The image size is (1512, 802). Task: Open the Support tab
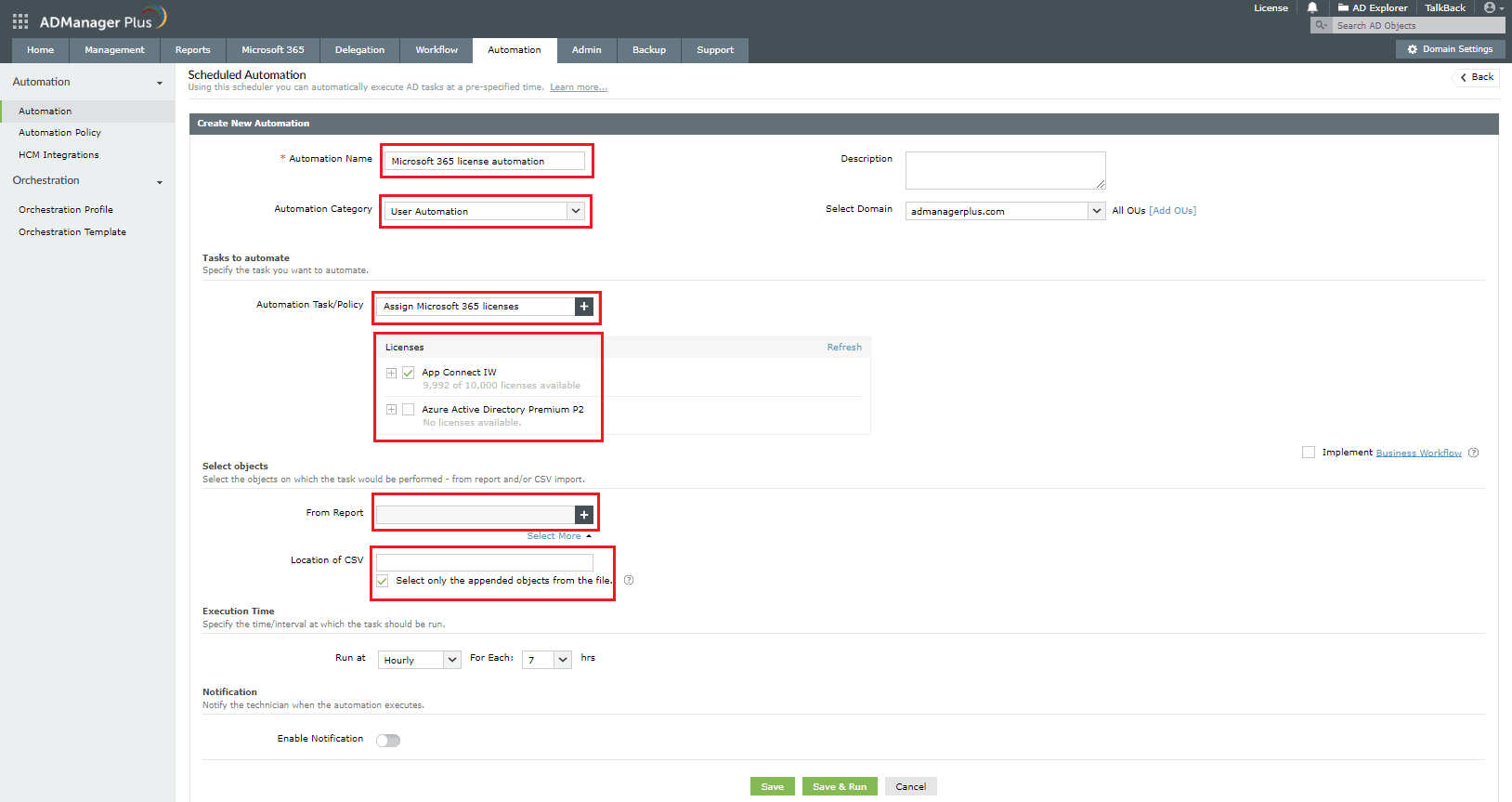(715, 50)
